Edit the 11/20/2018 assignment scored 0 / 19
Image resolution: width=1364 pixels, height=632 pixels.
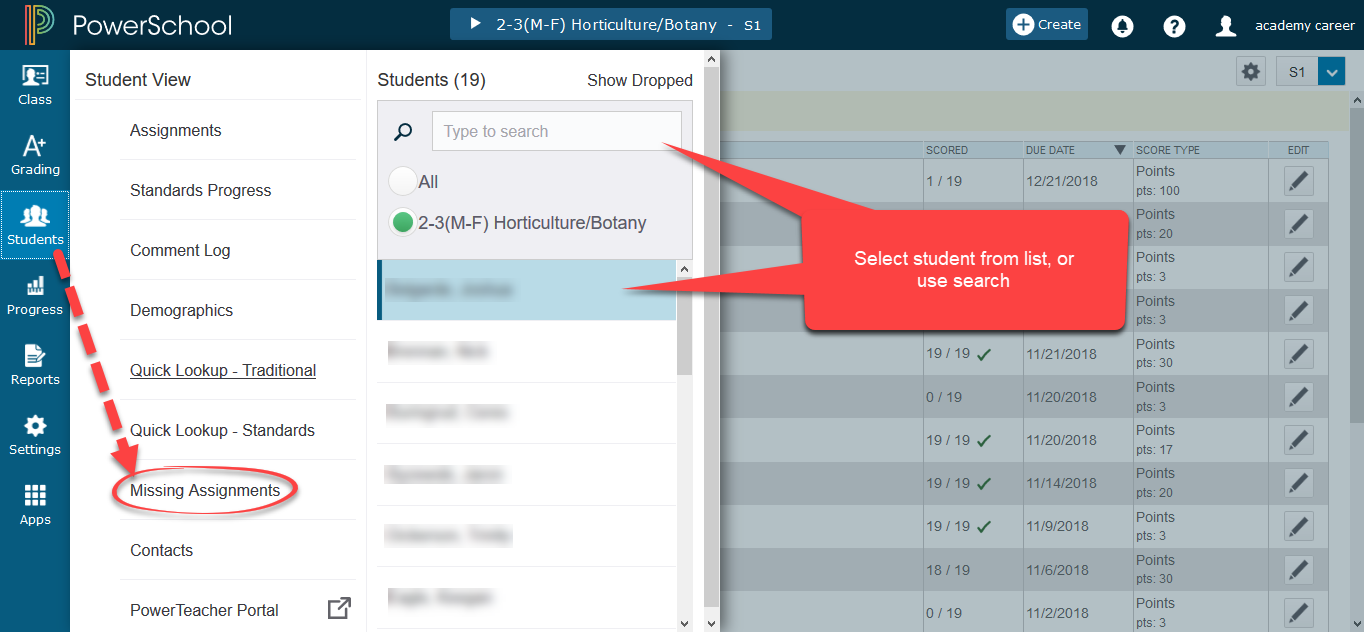point(1298,397)
